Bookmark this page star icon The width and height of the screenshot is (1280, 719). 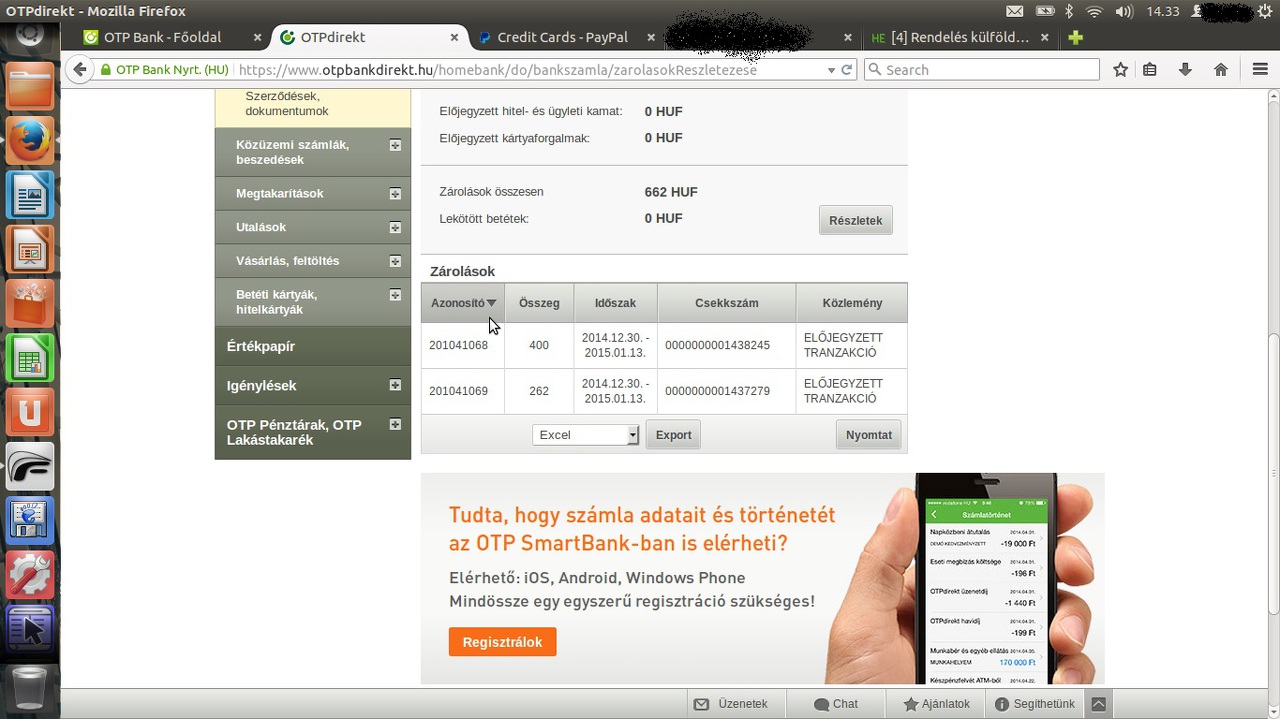click(1121, 70)
